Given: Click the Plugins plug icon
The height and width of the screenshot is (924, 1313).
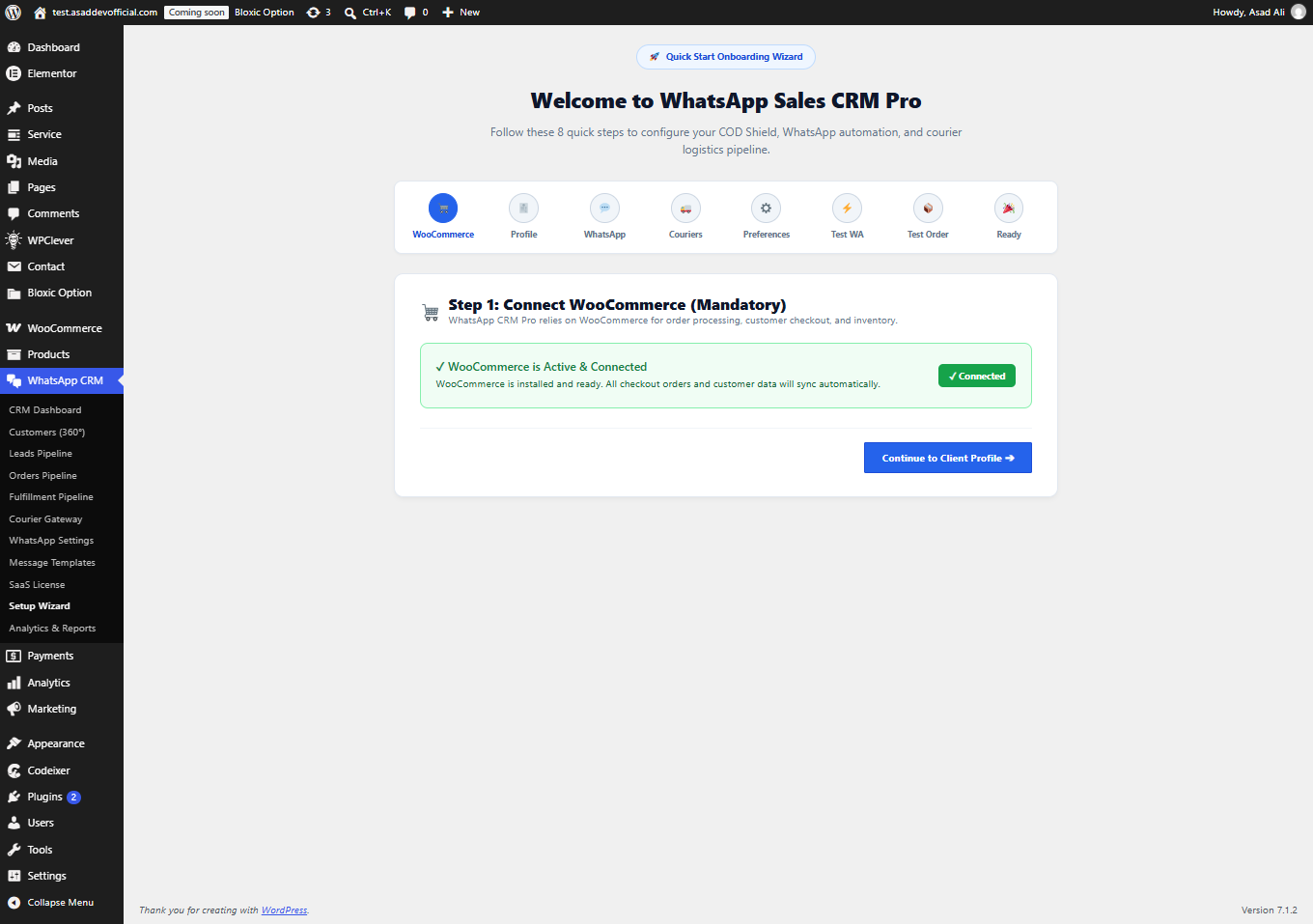Looking at the screenshot, I should pyautogui.click(x=14, y=797).
